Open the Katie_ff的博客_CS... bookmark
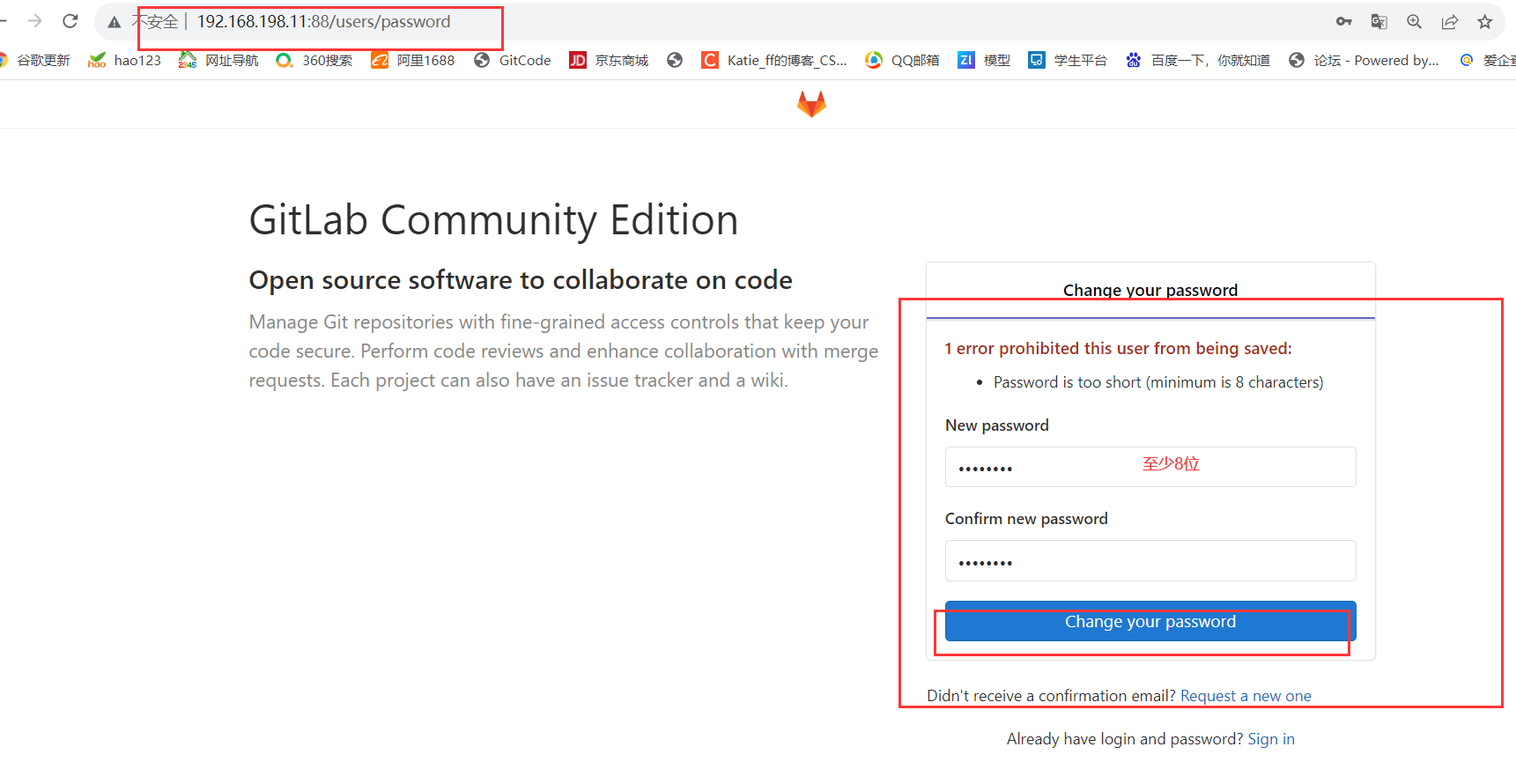 coord(774,60)
